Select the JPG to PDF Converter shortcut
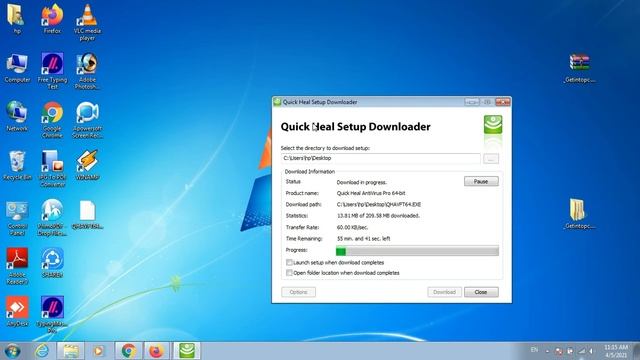 click(x=52, y=168)
